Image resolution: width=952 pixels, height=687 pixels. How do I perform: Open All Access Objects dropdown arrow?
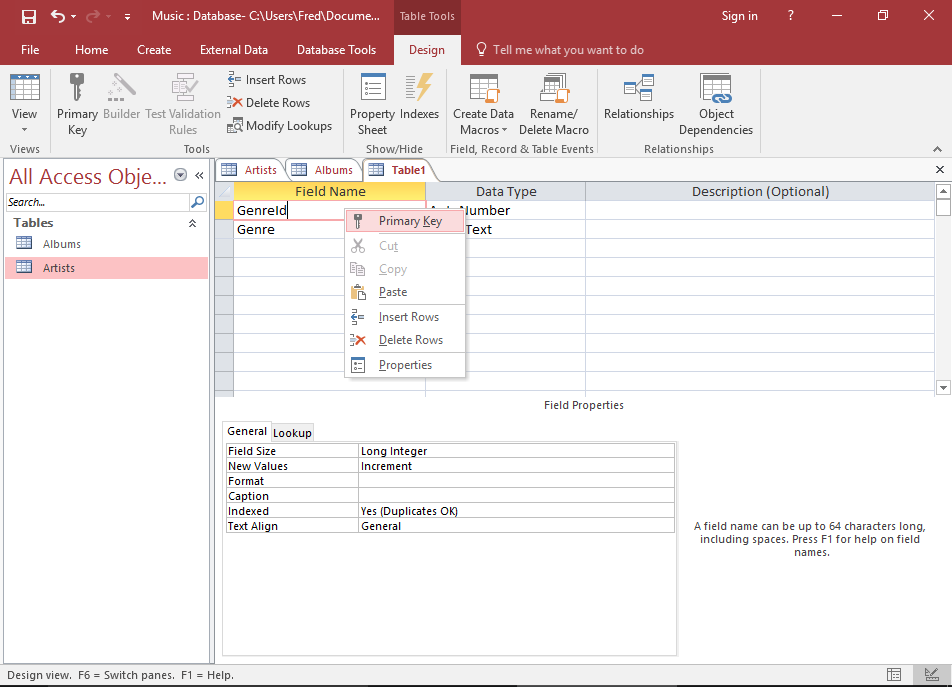point(180,175)
